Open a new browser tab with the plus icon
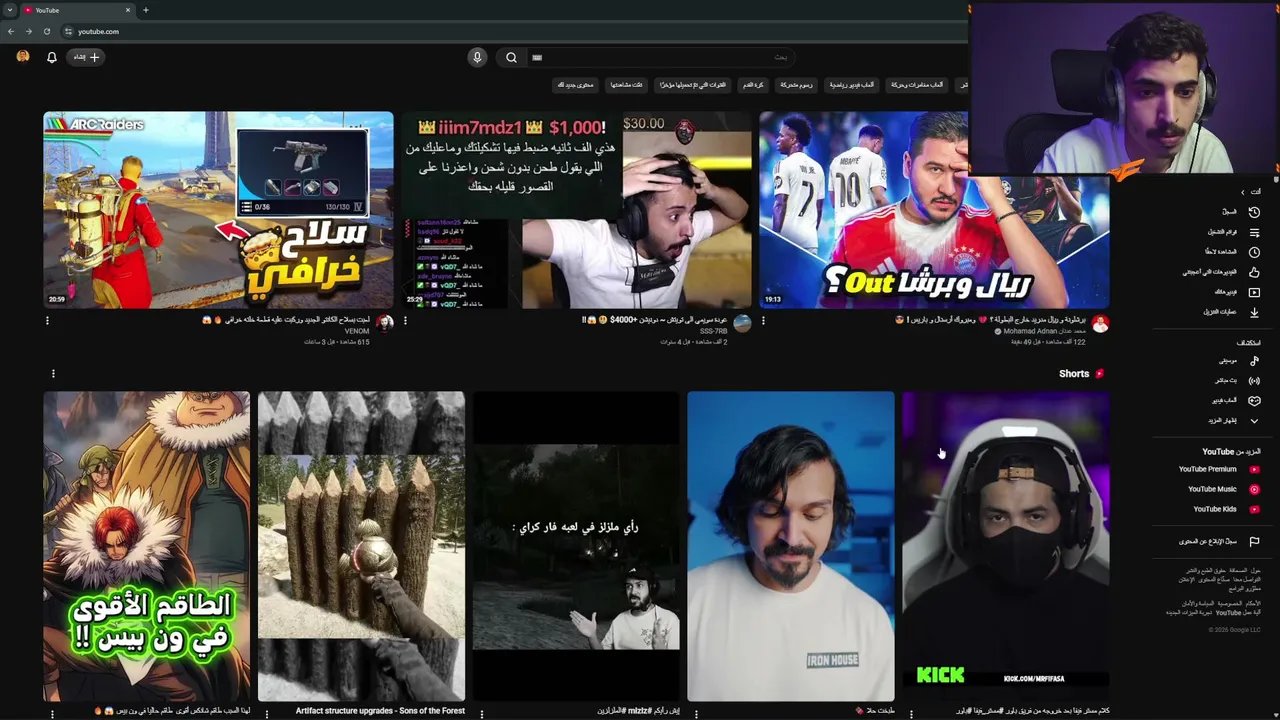 (x=145, y=10)
